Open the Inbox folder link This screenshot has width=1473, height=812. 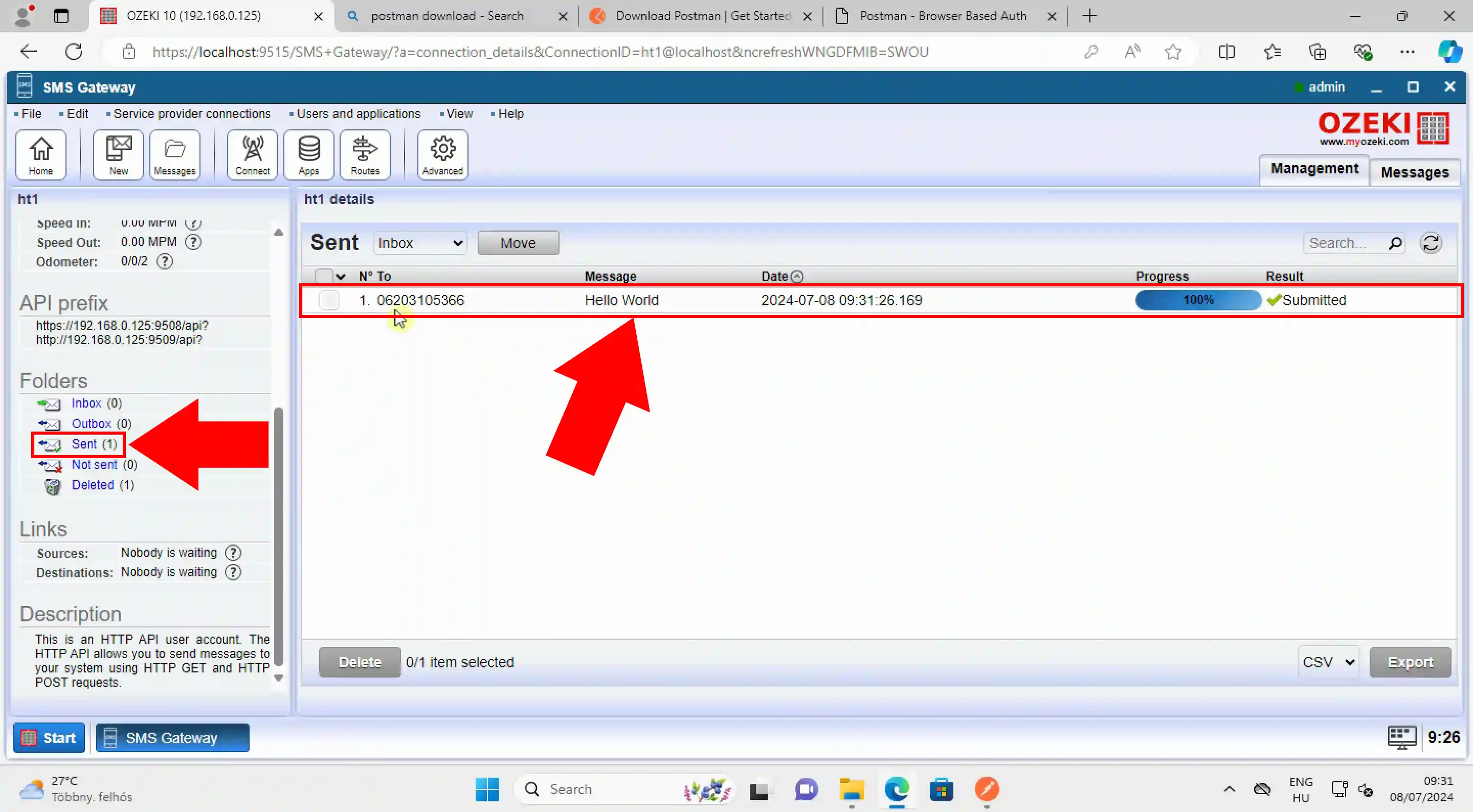point(86,403)
